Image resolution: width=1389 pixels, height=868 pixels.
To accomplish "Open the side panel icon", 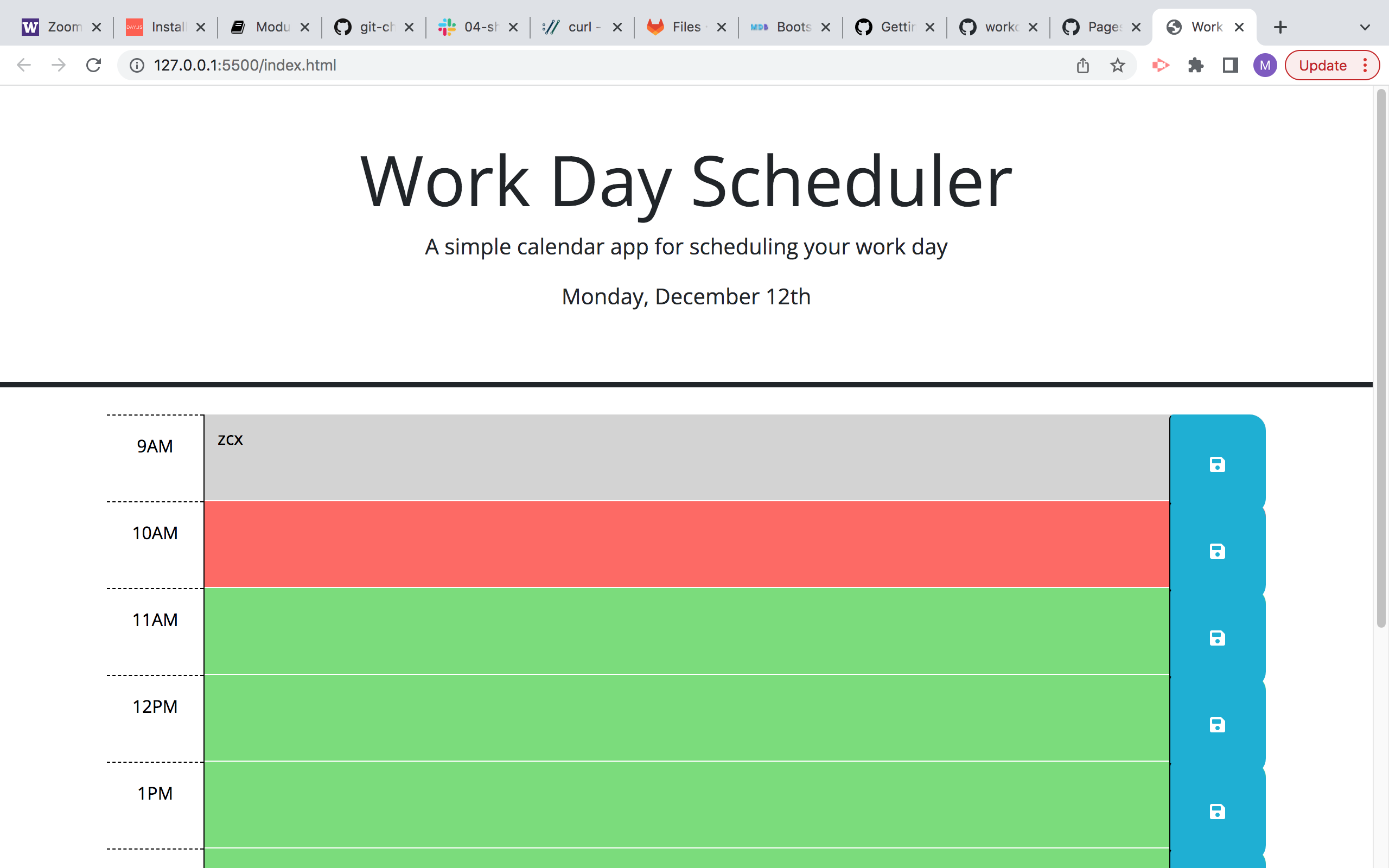I will (1229, 65).
